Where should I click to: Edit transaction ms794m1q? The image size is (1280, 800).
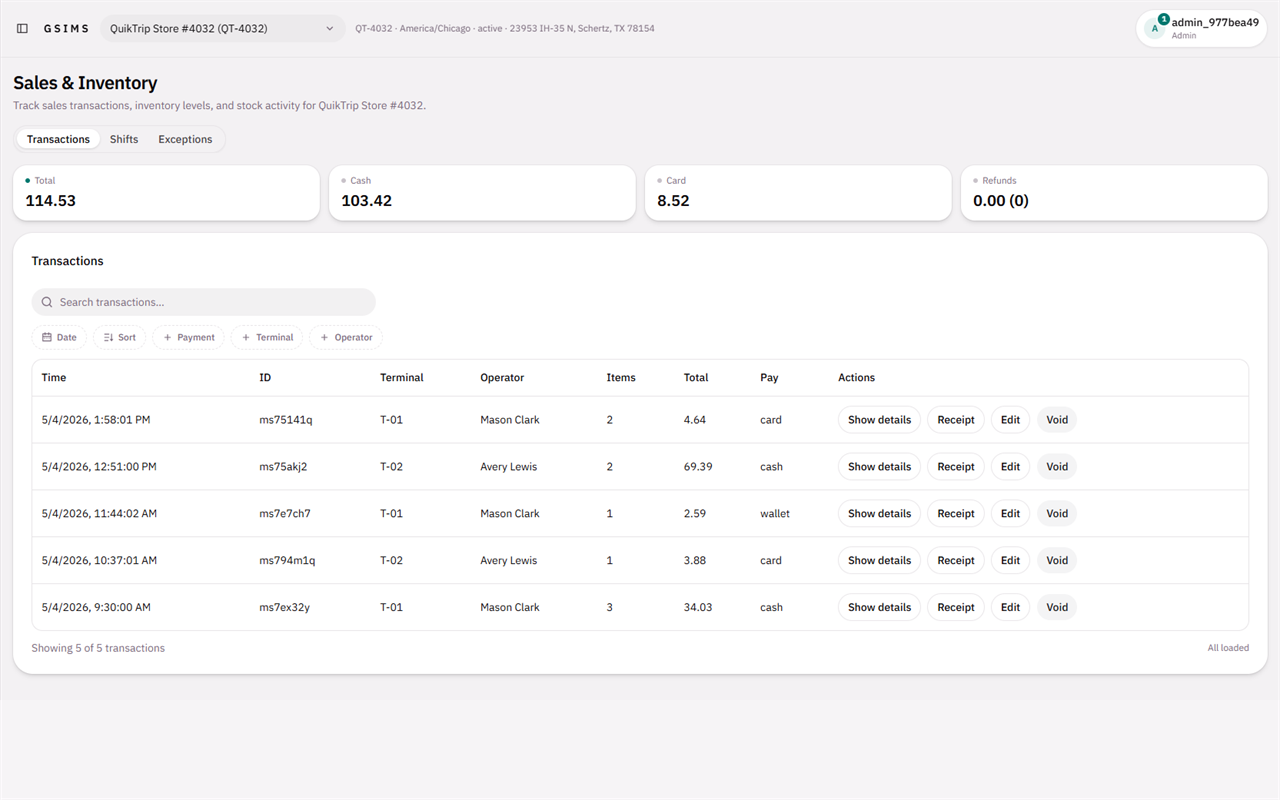pyautogui.click(x=1011, y=561)
